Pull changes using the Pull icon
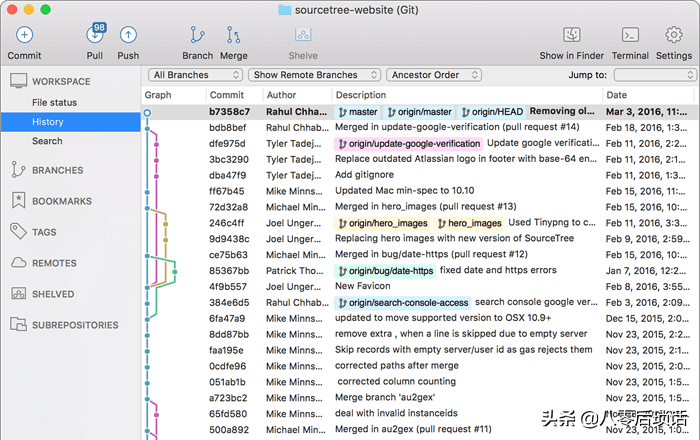This screenshot has height=440, width=700. (x=95, y=34)
